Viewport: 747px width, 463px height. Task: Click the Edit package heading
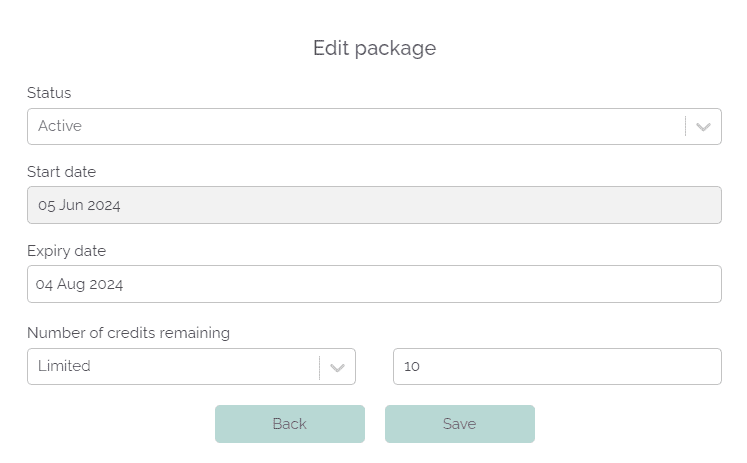[x=374, y=48]
